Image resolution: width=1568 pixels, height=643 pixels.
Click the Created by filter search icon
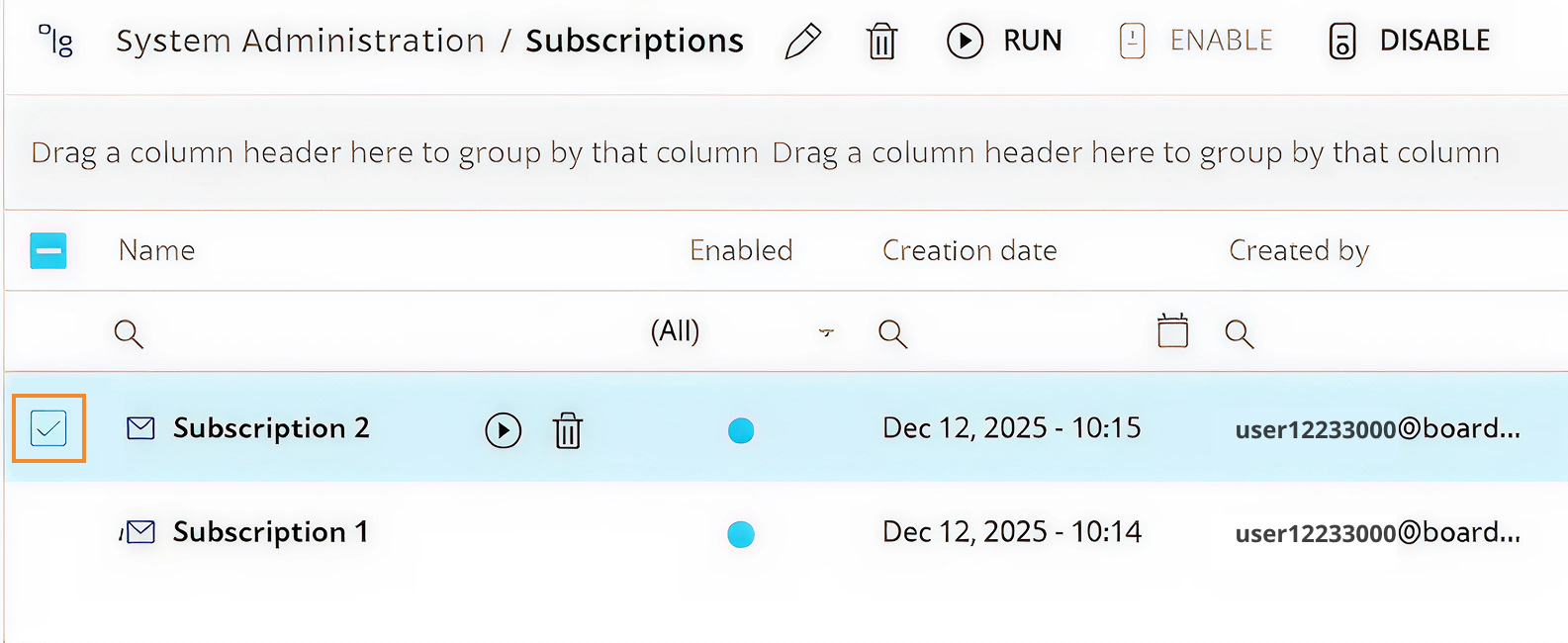pos(1239,333)
